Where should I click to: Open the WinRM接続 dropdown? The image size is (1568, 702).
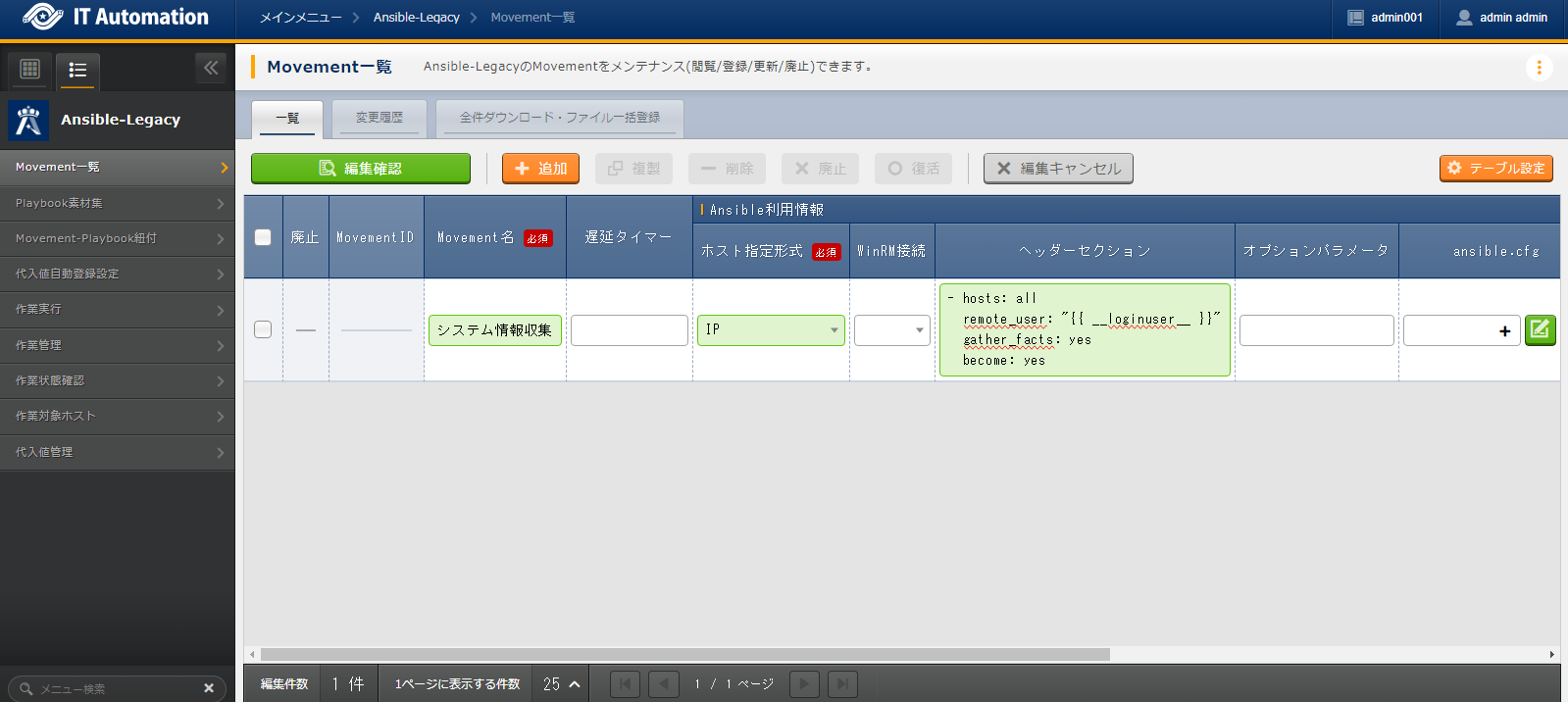(891, 330)
